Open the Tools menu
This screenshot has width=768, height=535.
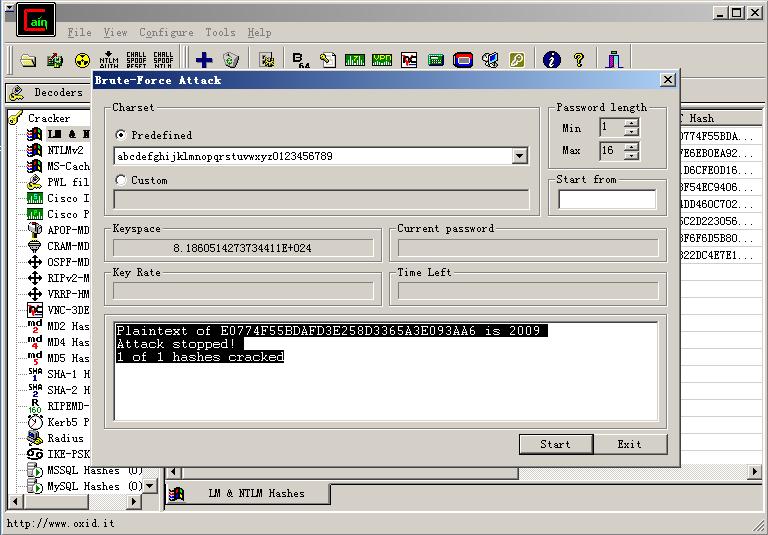[x=220, y=32]
